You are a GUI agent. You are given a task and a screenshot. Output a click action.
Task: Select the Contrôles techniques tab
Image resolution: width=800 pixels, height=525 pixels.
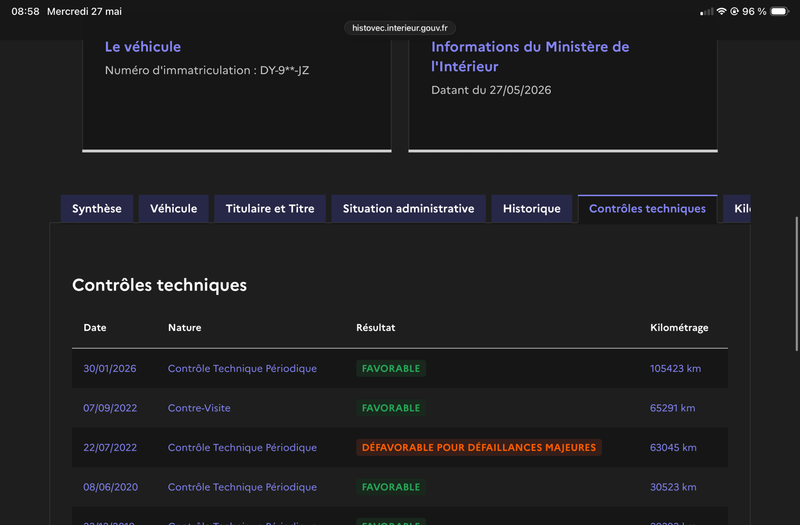(647, 209)
